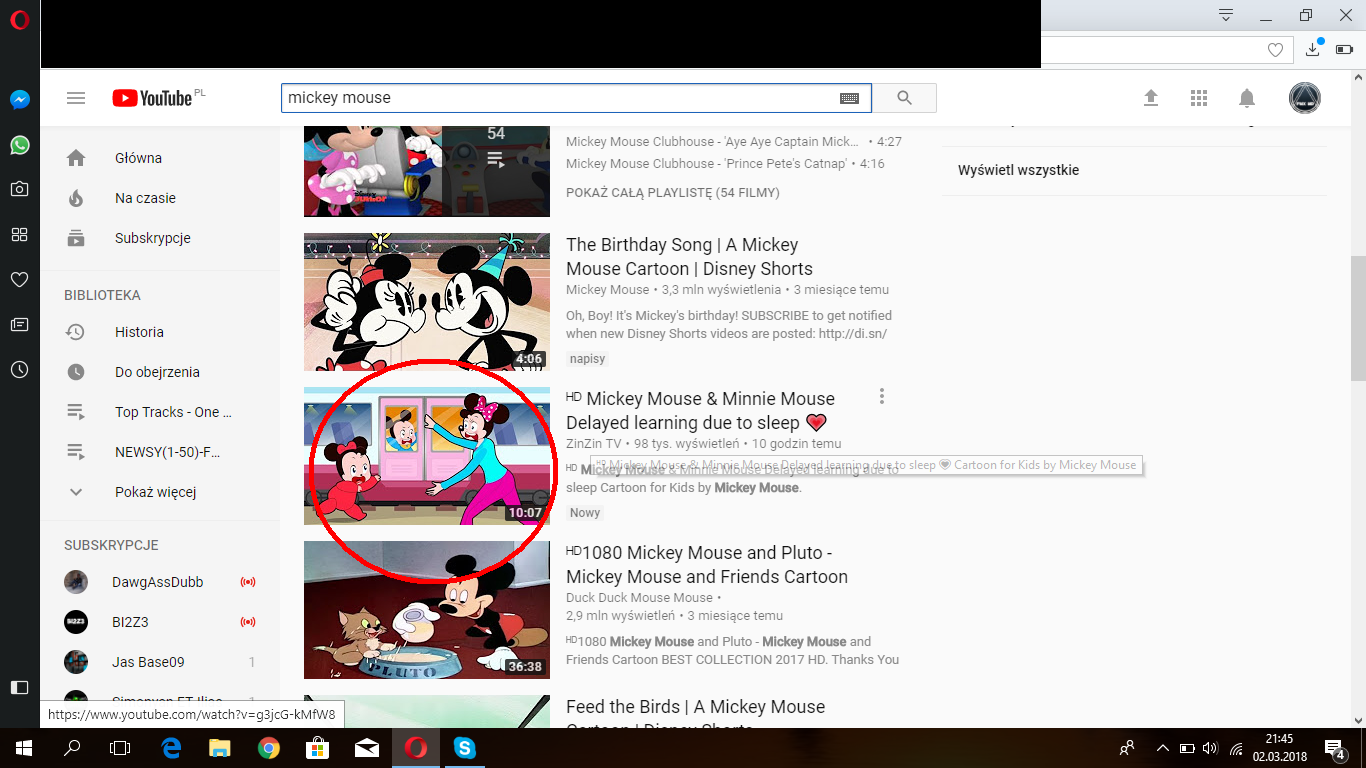Open The Birthday Song video title
This screenshot has width=1366, height=768.
pyautogui.click(x=689, y=257)
